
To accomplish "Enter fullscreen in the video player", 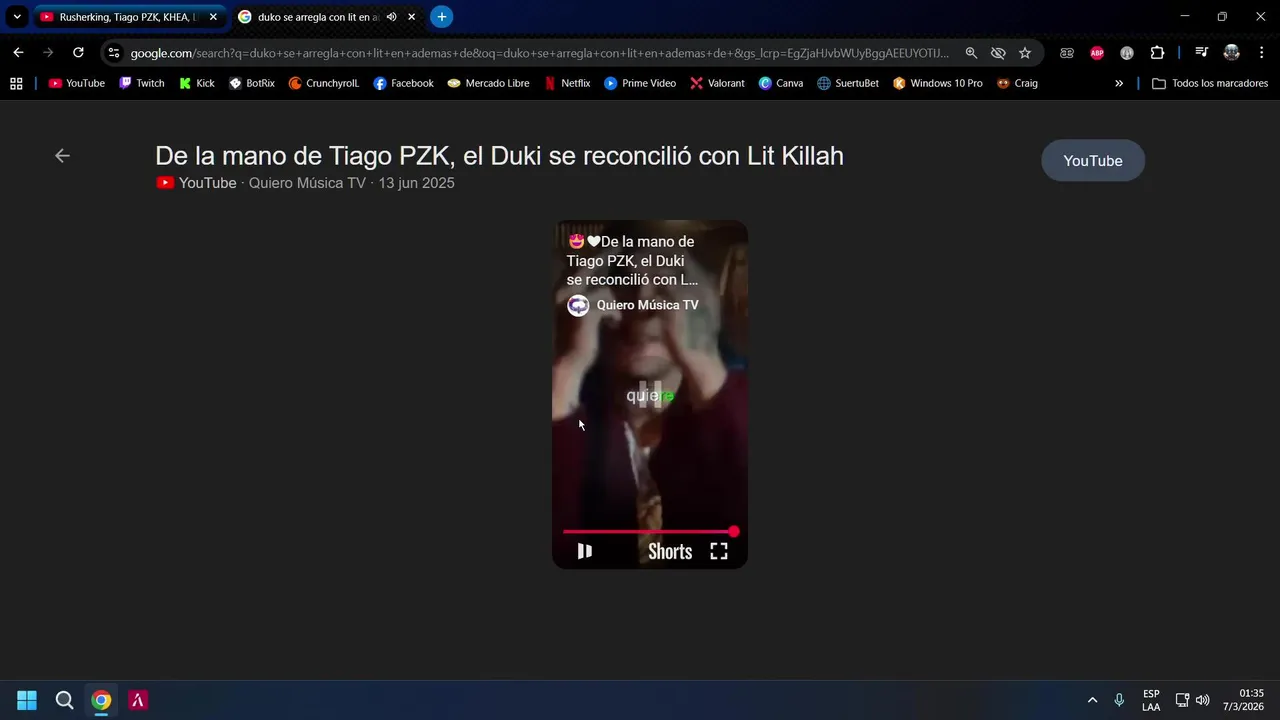I will (719, 551).
